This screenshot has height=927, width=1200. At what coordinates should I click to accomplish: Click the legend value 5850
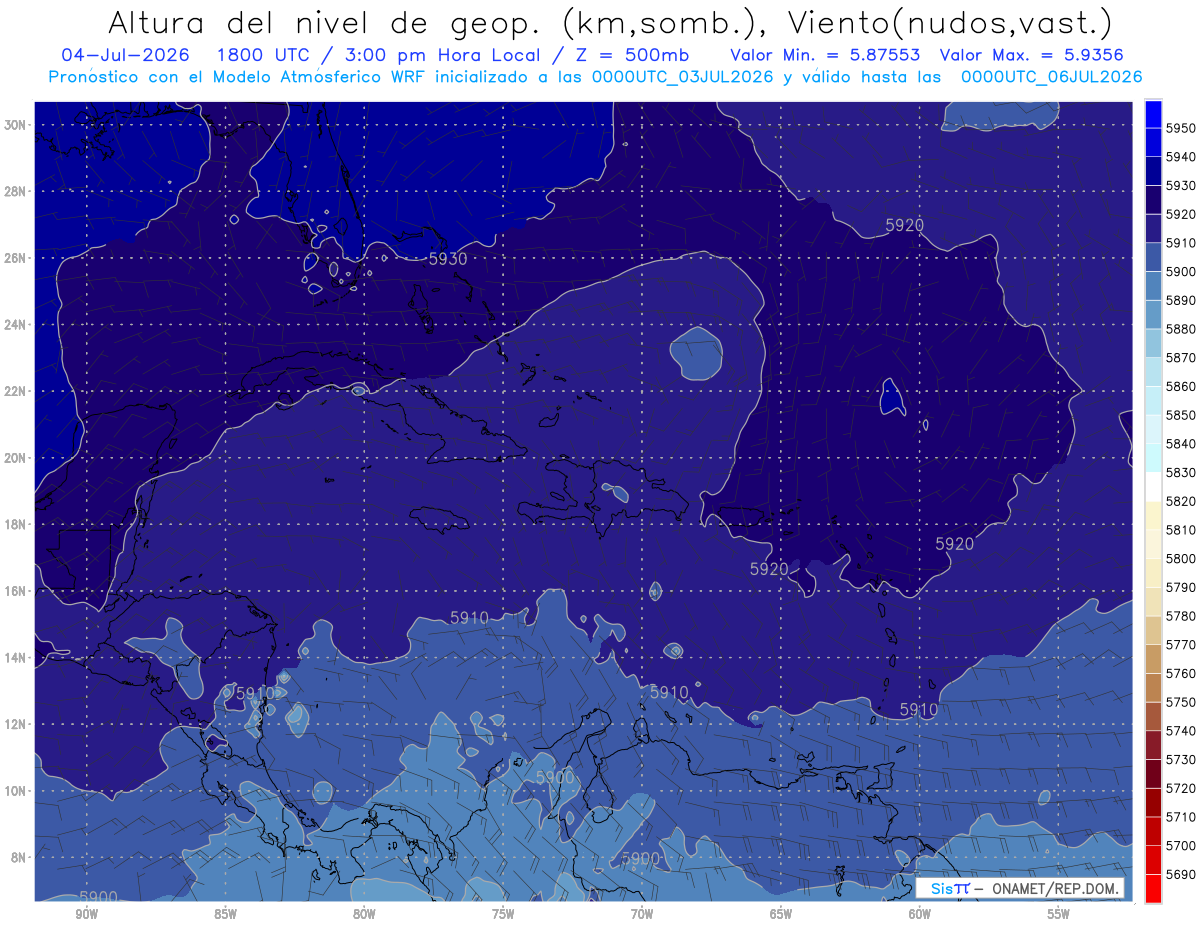[x=1181, y=415]
